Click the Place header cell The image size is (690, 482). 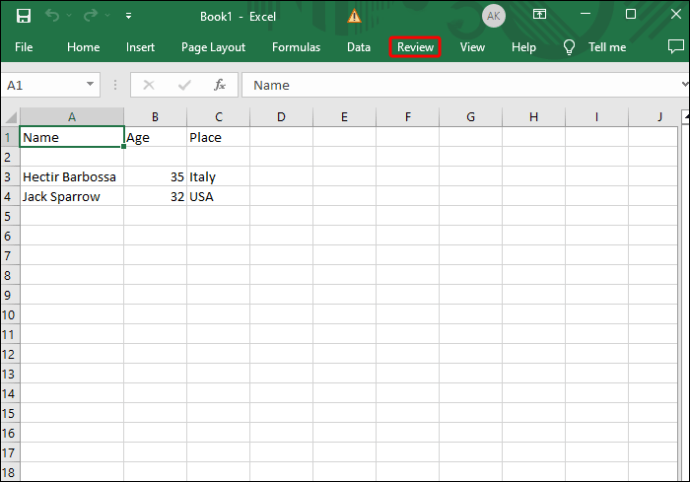coord(218,137)
